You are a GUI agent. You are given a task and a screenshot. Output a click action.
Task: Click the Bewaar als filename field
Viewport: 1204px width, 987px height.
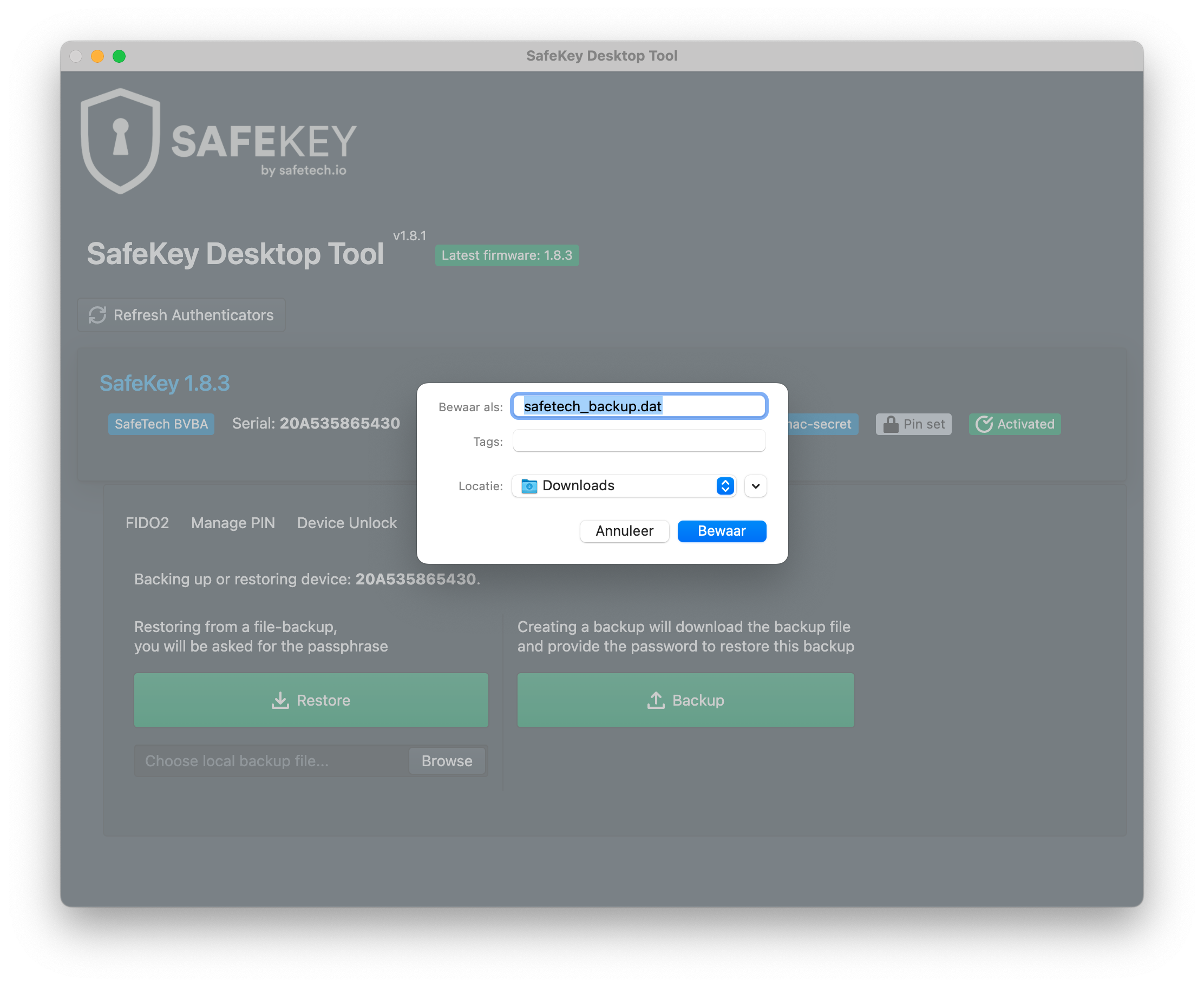click(639, 406)
